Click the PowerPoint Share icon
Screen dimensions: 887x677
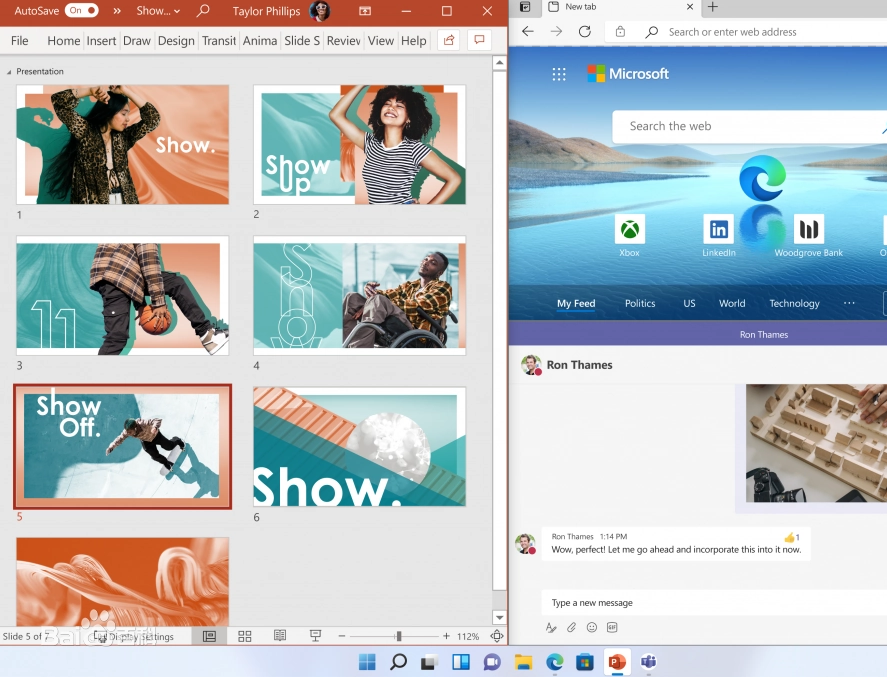click(448, 41)
